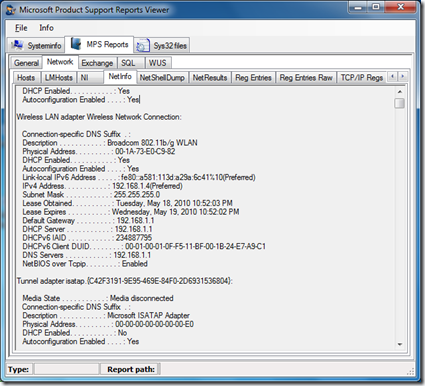Switch to the WUS sub-tab
The width and height of the screenshot is (425, 386).
[157, 63]
